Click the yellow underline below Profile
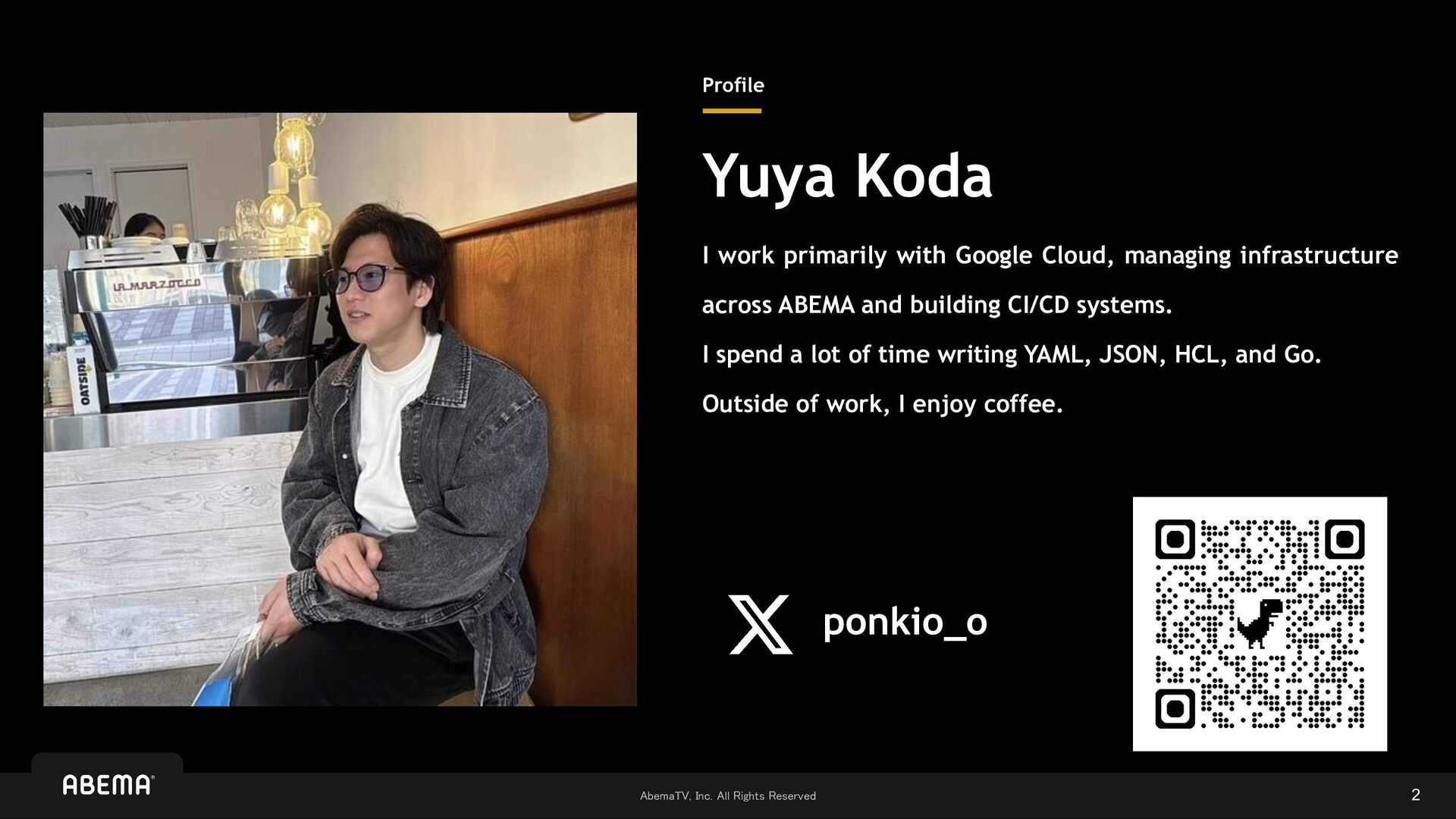Image resolution: width=1456 pixels, height=819 pixels. click(x=731, y=111)
